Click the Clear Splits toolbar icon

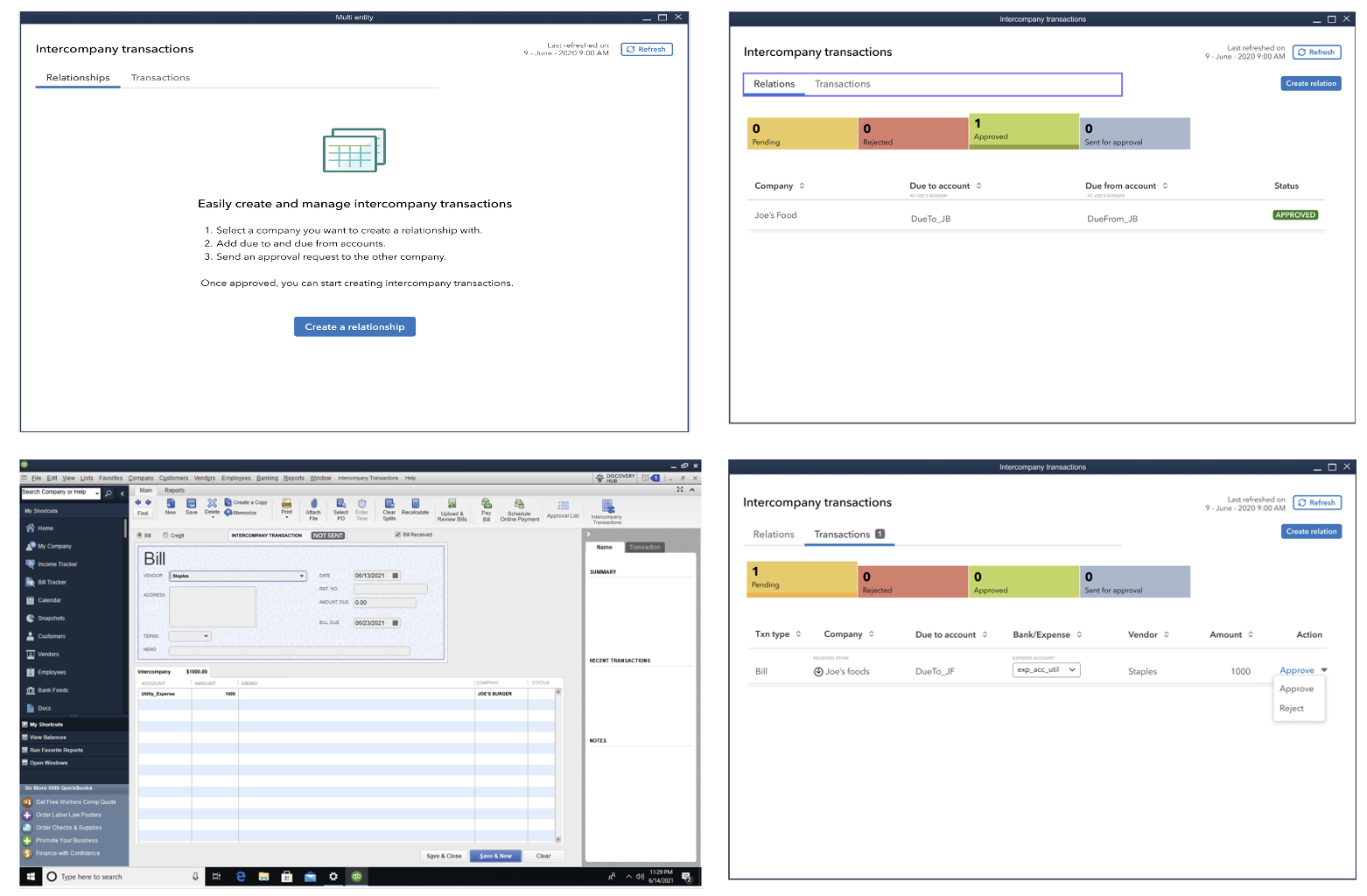tap(389, 509)
